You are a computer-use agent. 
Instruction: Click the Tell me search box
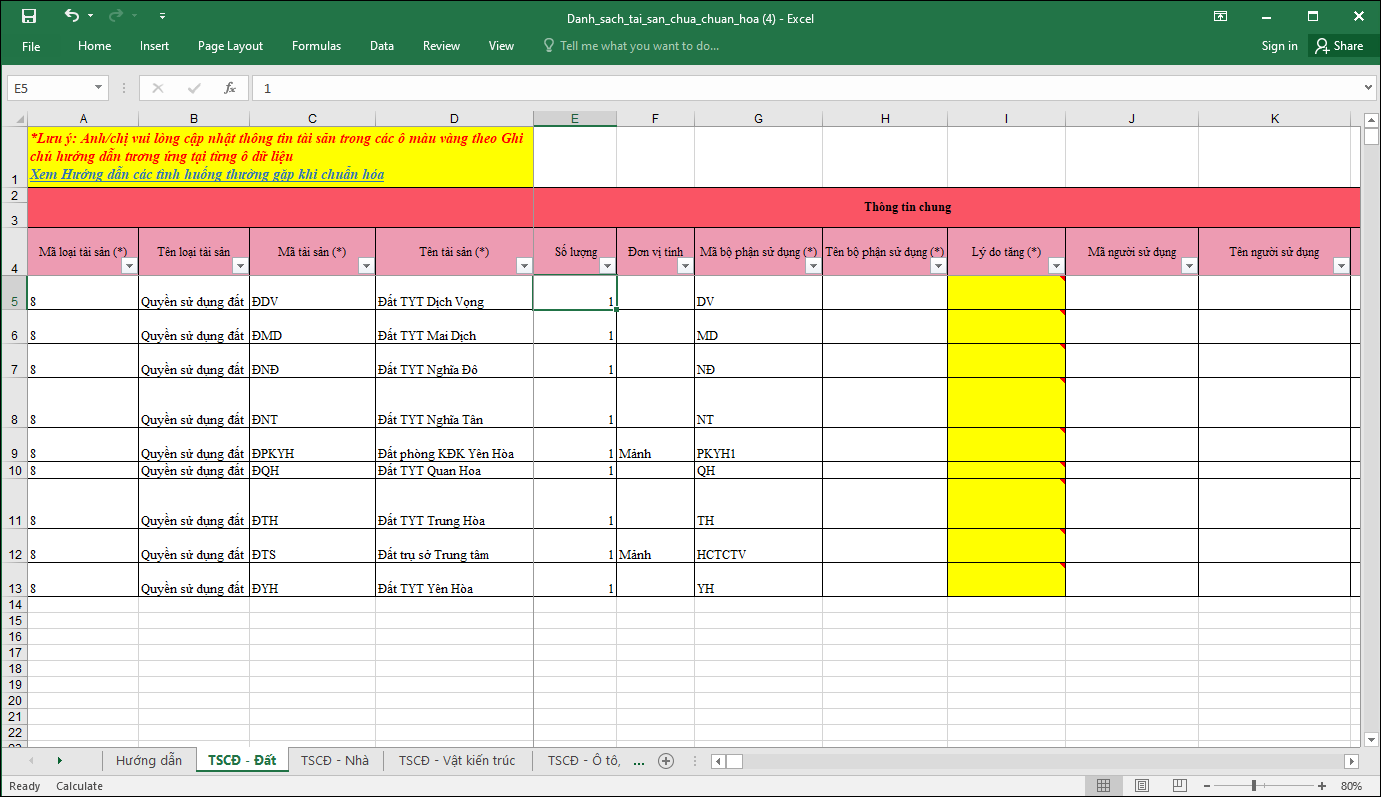click(x=639, y=46)
